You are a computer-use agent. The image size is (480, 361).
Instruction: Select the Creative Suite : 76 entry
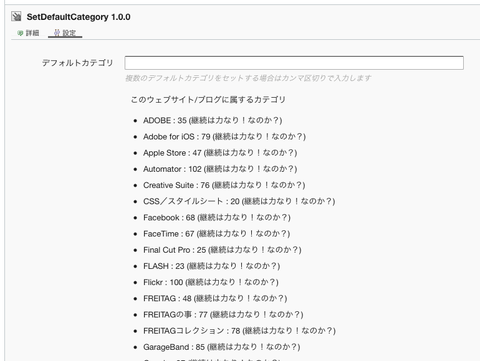(224, 185)
